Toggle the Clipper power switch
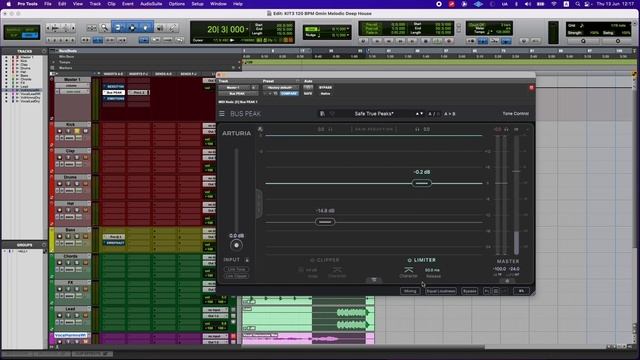Image resolution: width=640 pixels, height=360 pixels. 312,260
